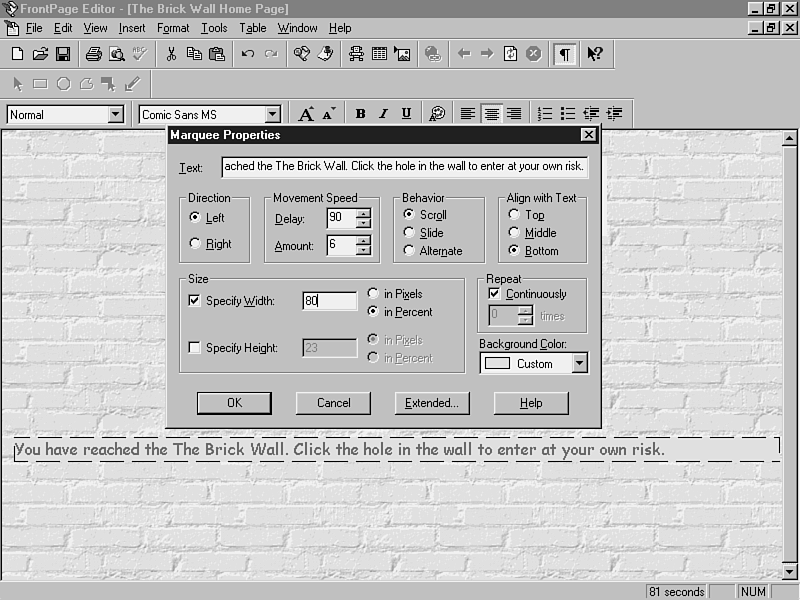Click the Custom background color swatch

(497, 363)
